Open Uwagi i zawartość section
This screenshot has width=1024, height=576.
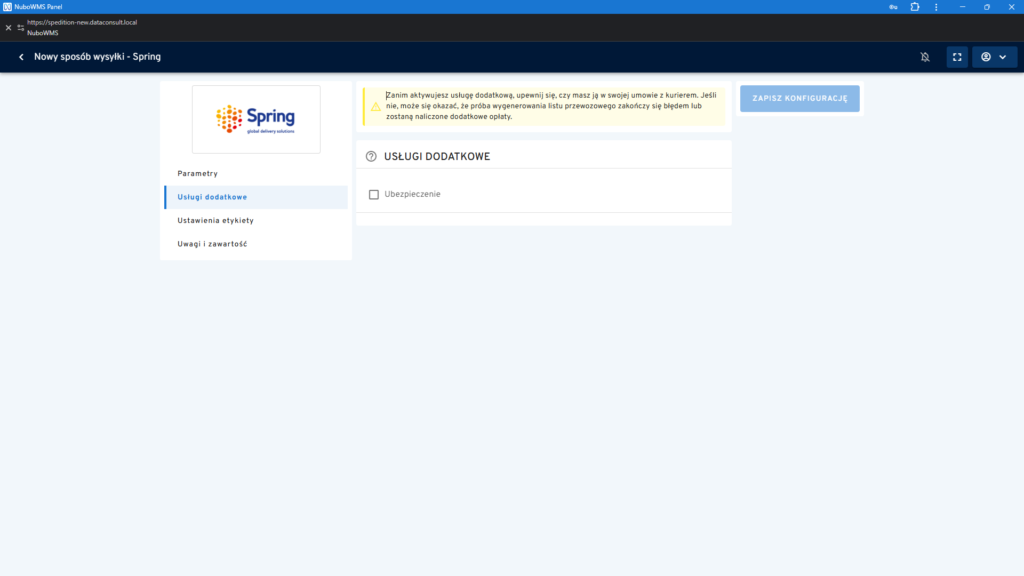[x=212, y=244]
